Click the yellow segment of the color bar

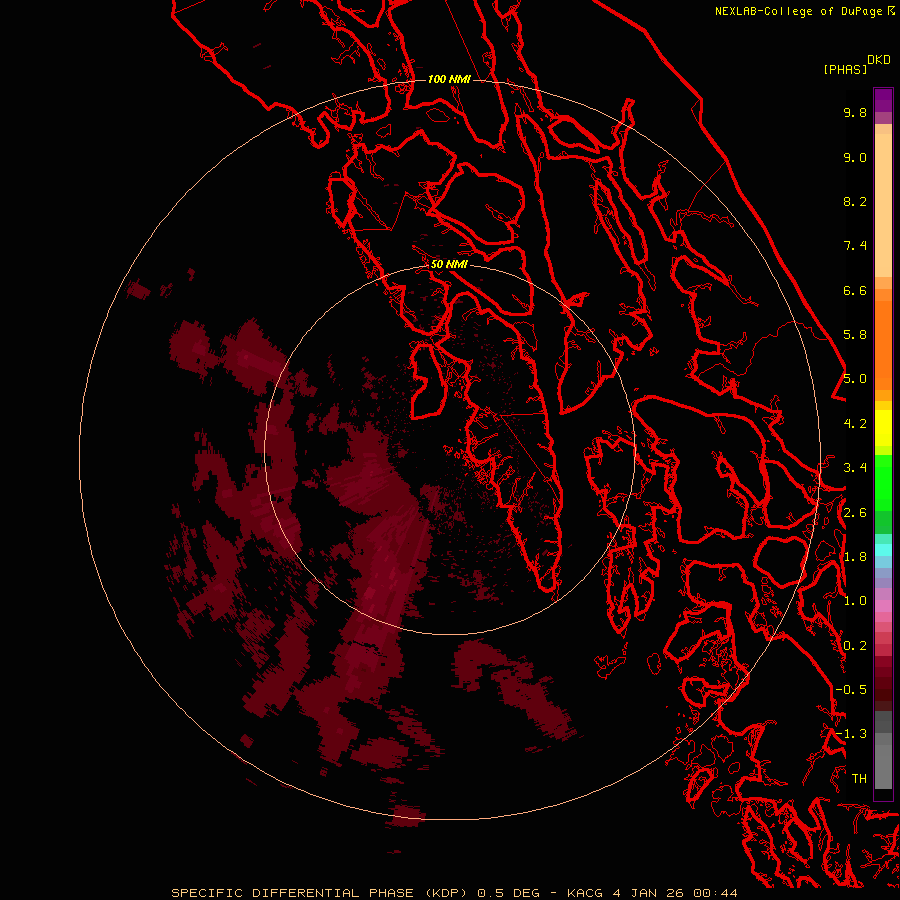click(883, 428)
